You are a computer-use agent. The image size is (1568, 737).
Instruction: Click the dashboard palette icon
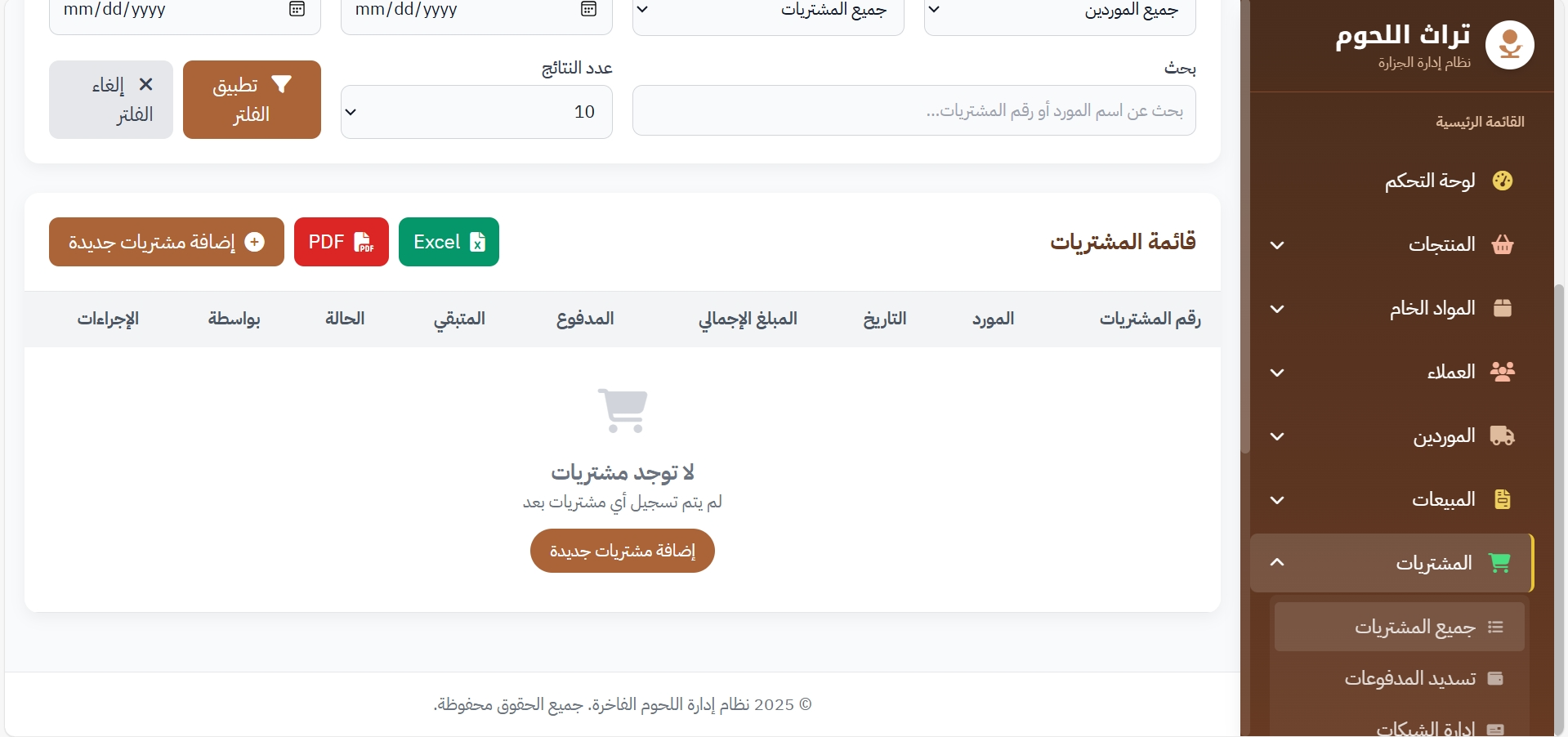point(1502,181)
